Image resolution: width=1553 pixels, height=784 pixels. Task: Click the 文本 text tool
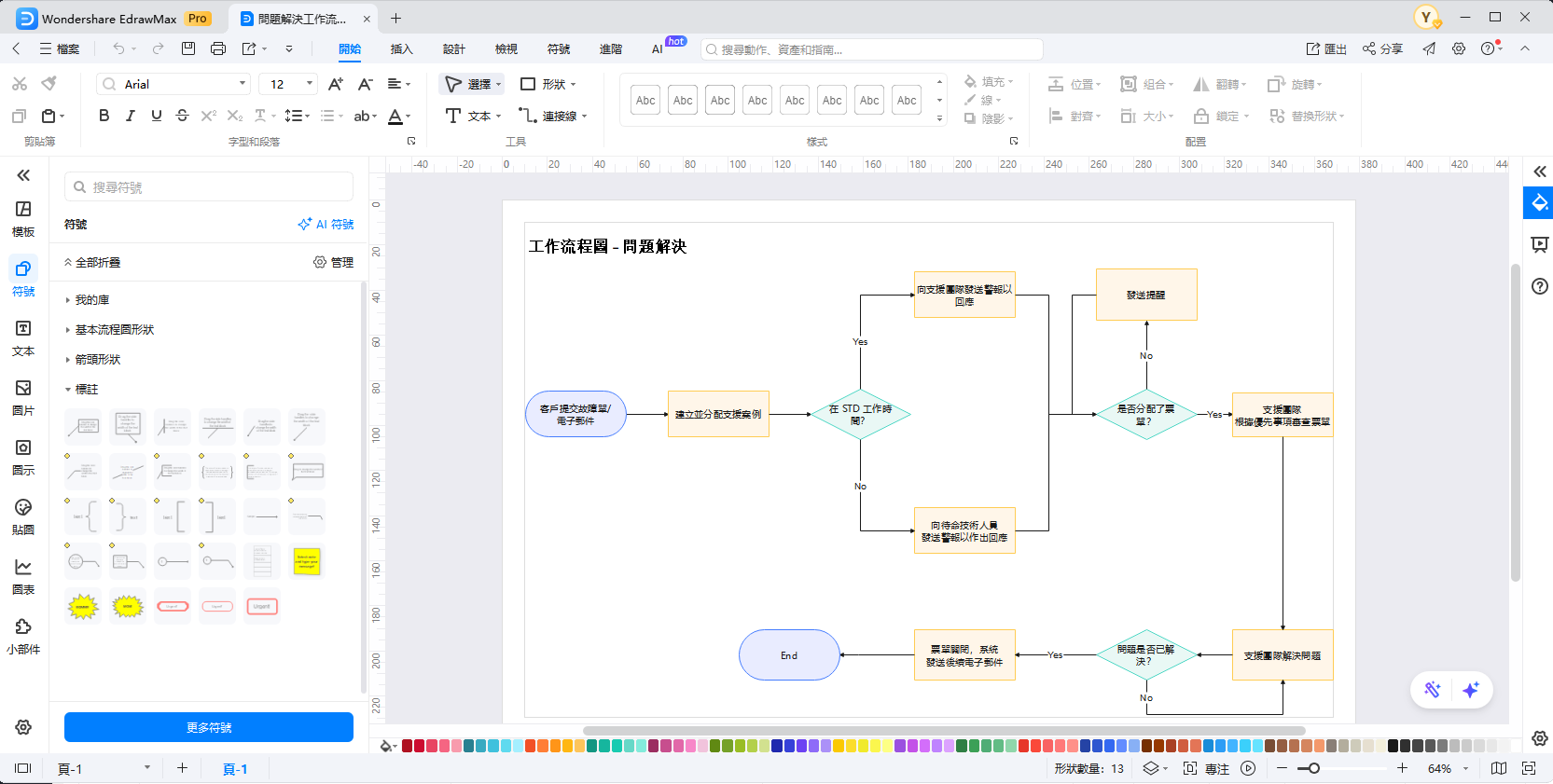[x=473, y=116]
